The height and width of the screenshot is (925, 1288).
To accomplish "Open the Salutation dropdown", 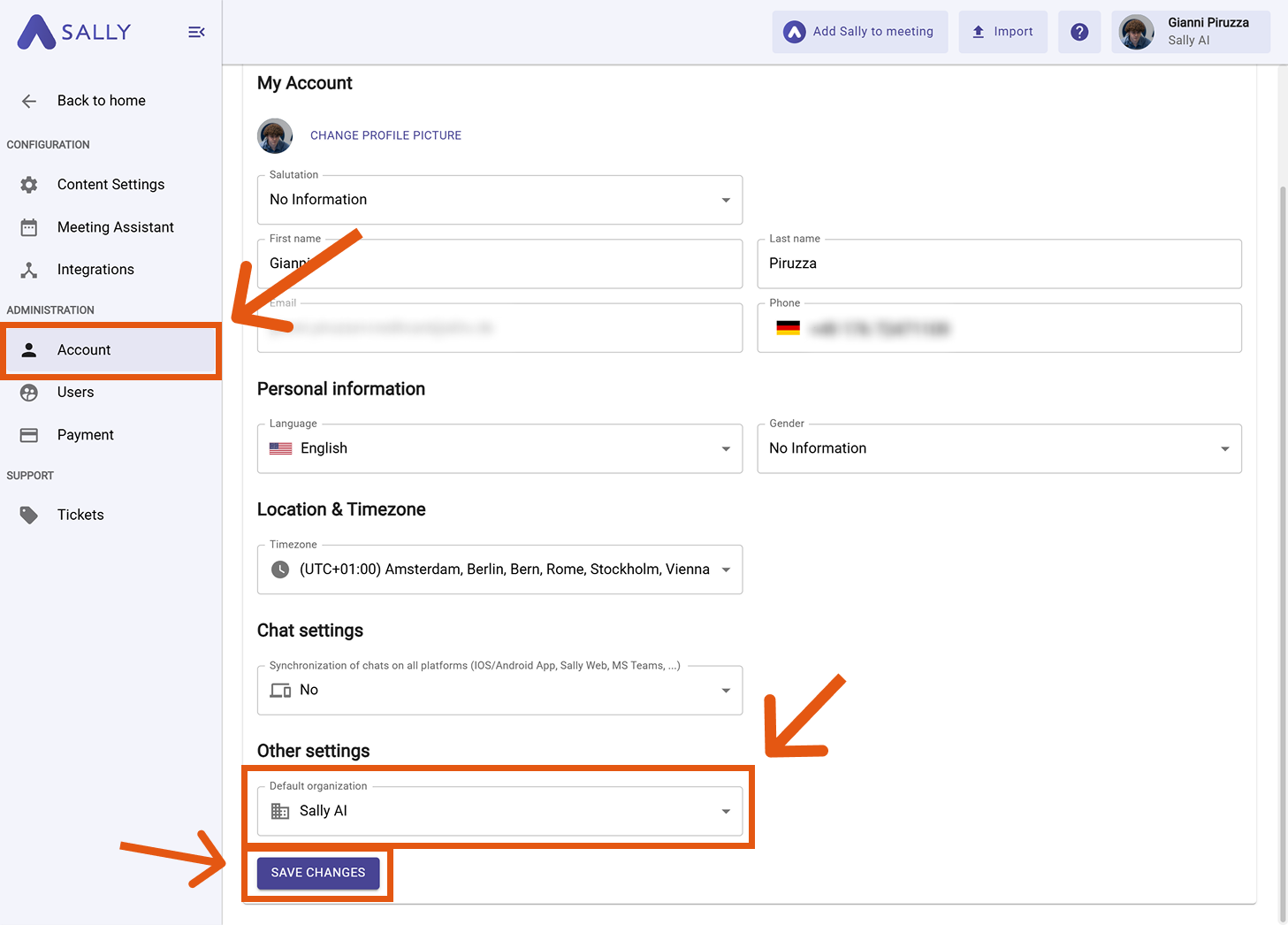I will coord(499,200).
